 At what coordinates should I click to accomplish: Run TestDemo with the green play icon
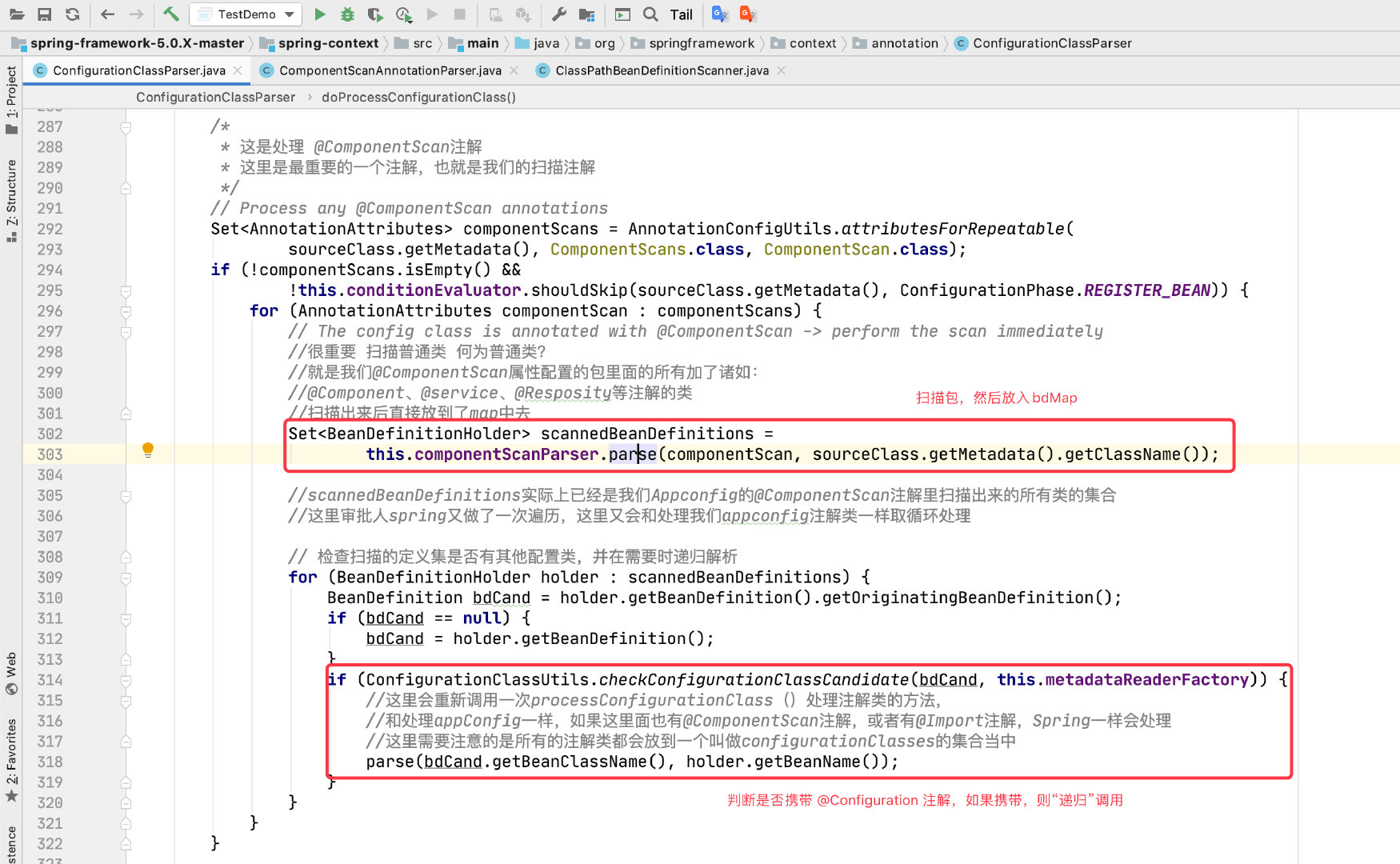click(320, 14)
